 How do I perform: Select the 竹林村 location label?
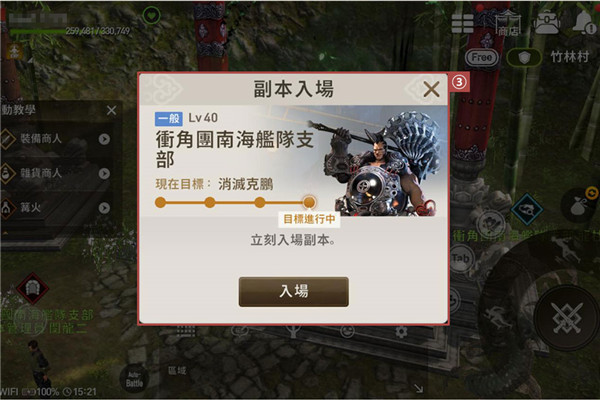click(x=570, y=57)
